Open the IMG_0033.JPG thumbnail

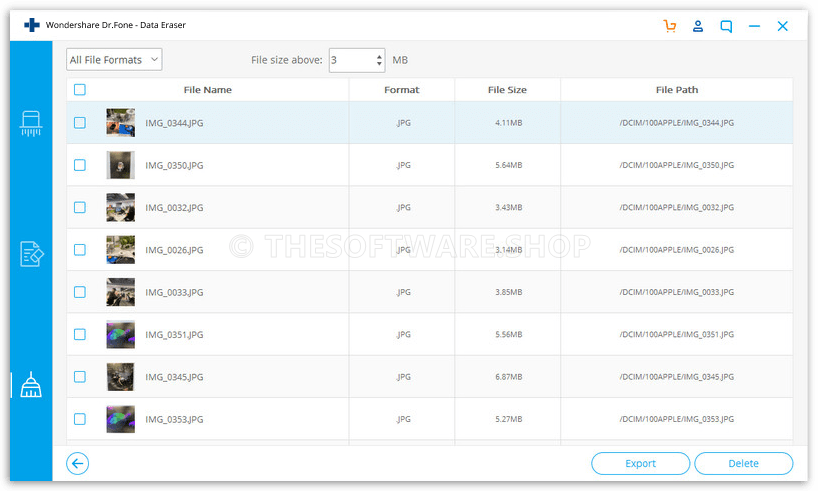(x=121, y=292)
